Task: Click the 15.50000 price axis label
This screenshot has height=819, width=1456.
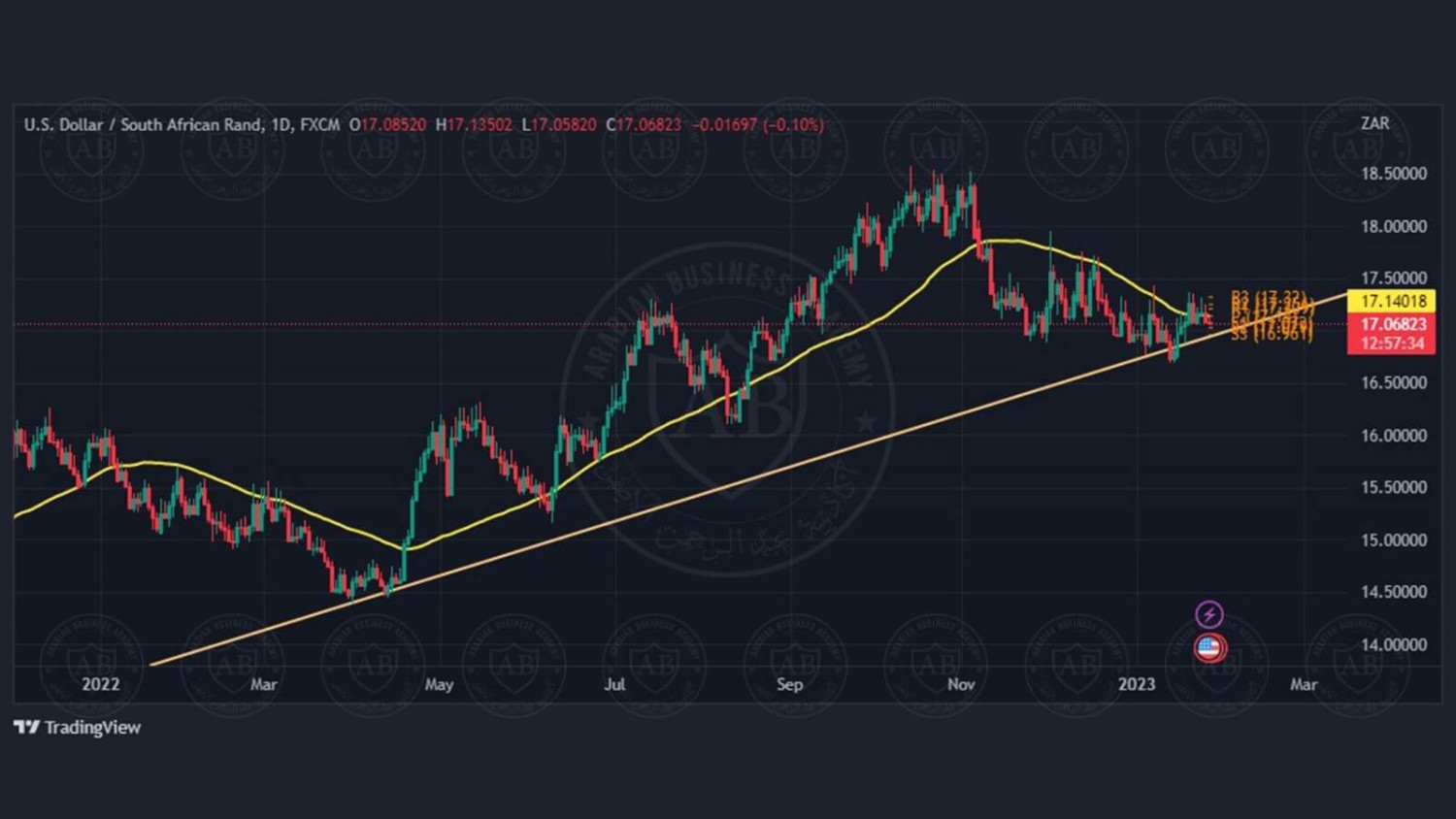Action: click(1394, 487)
